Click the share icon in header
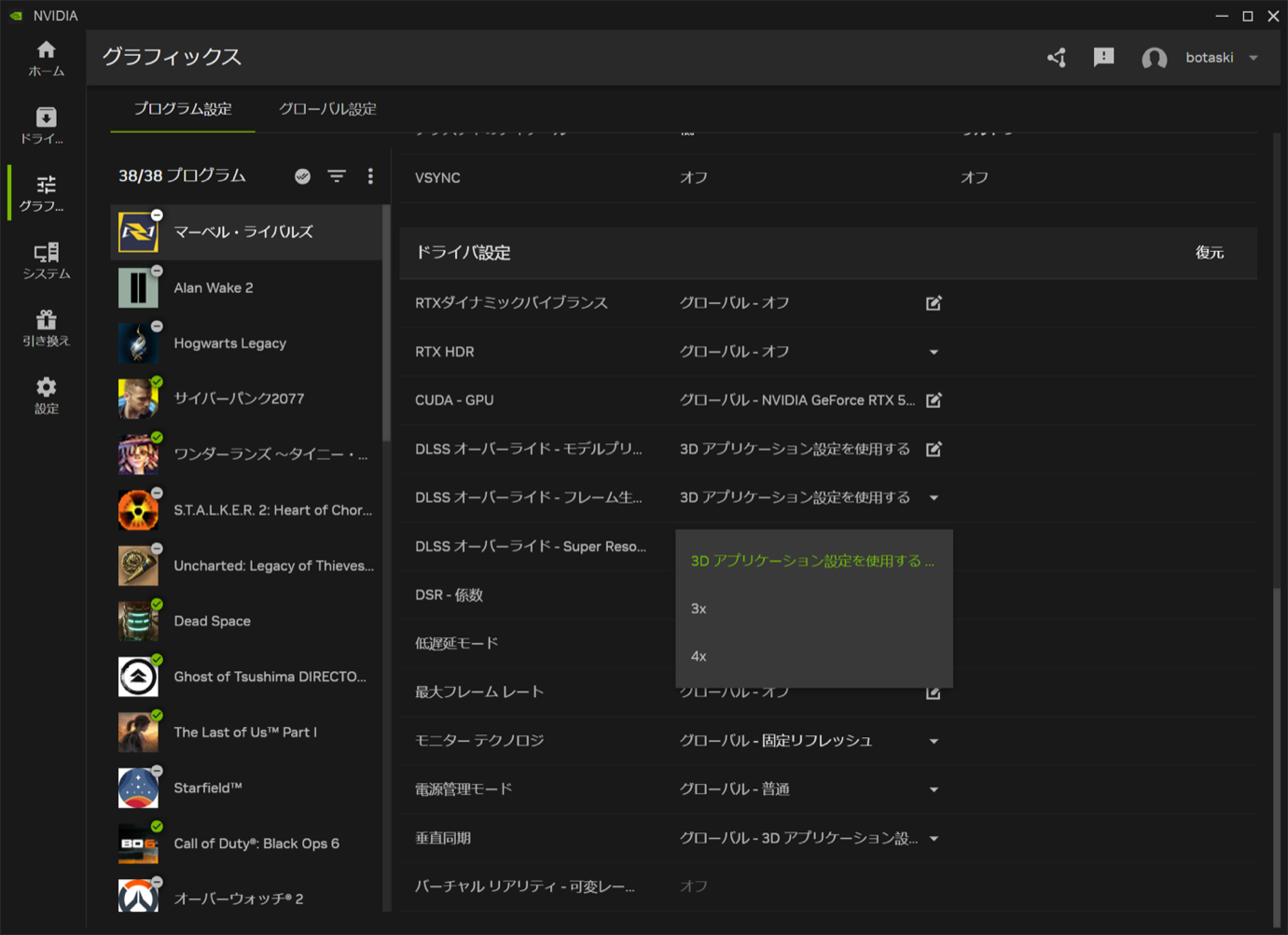 click(1056, 58)
